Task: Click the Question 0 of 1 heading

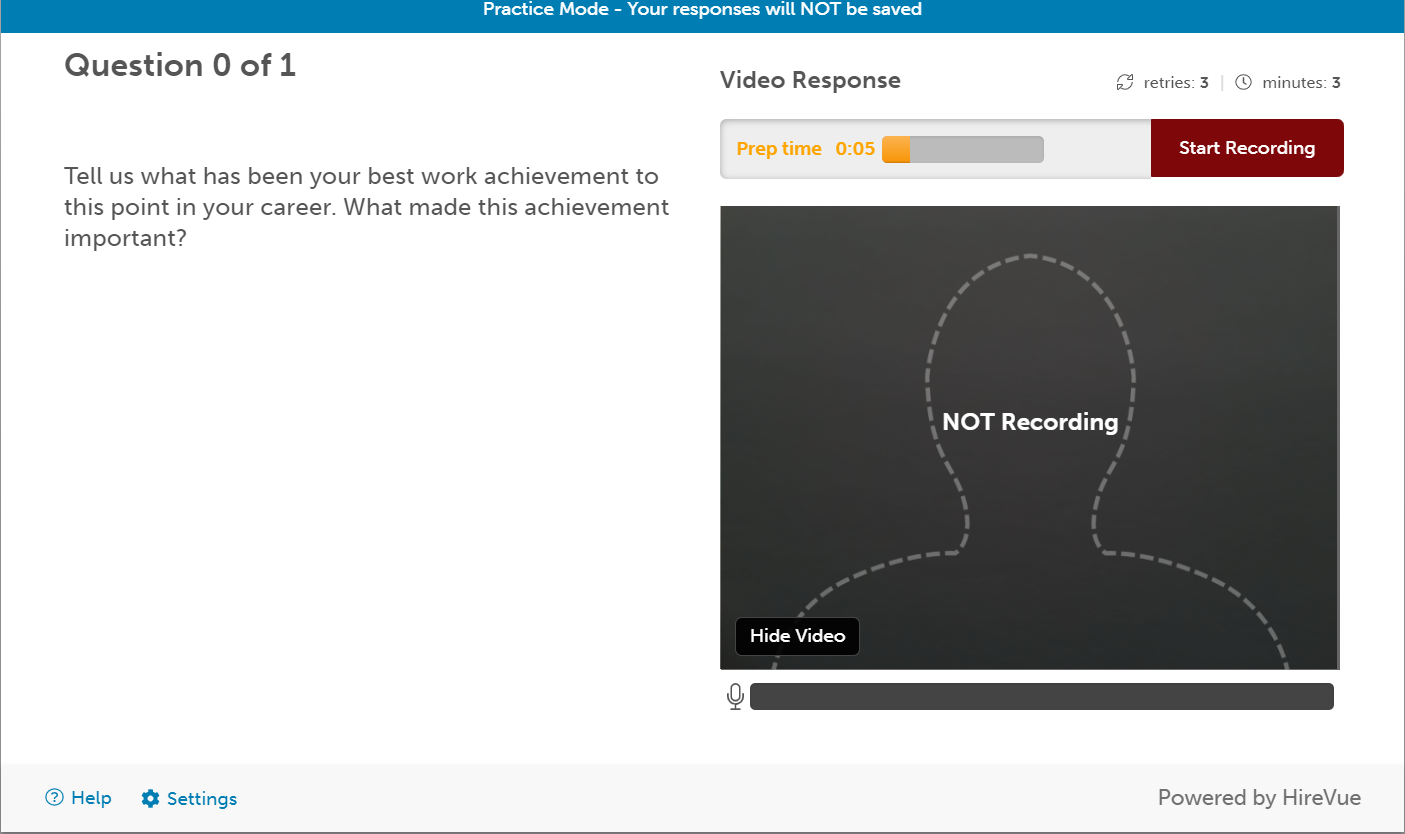Action: 180,66
